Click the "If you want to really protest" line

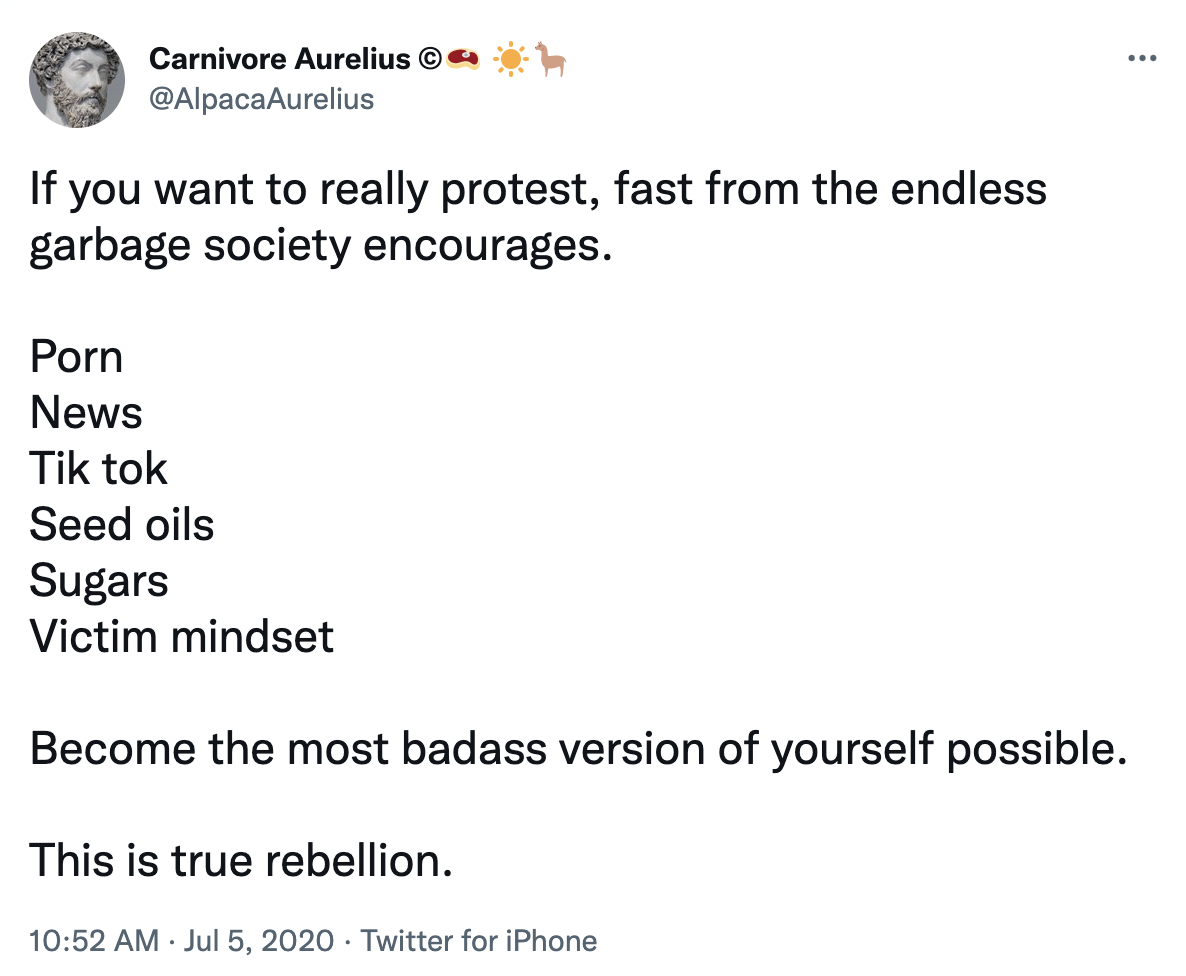[x=538, y=189]
